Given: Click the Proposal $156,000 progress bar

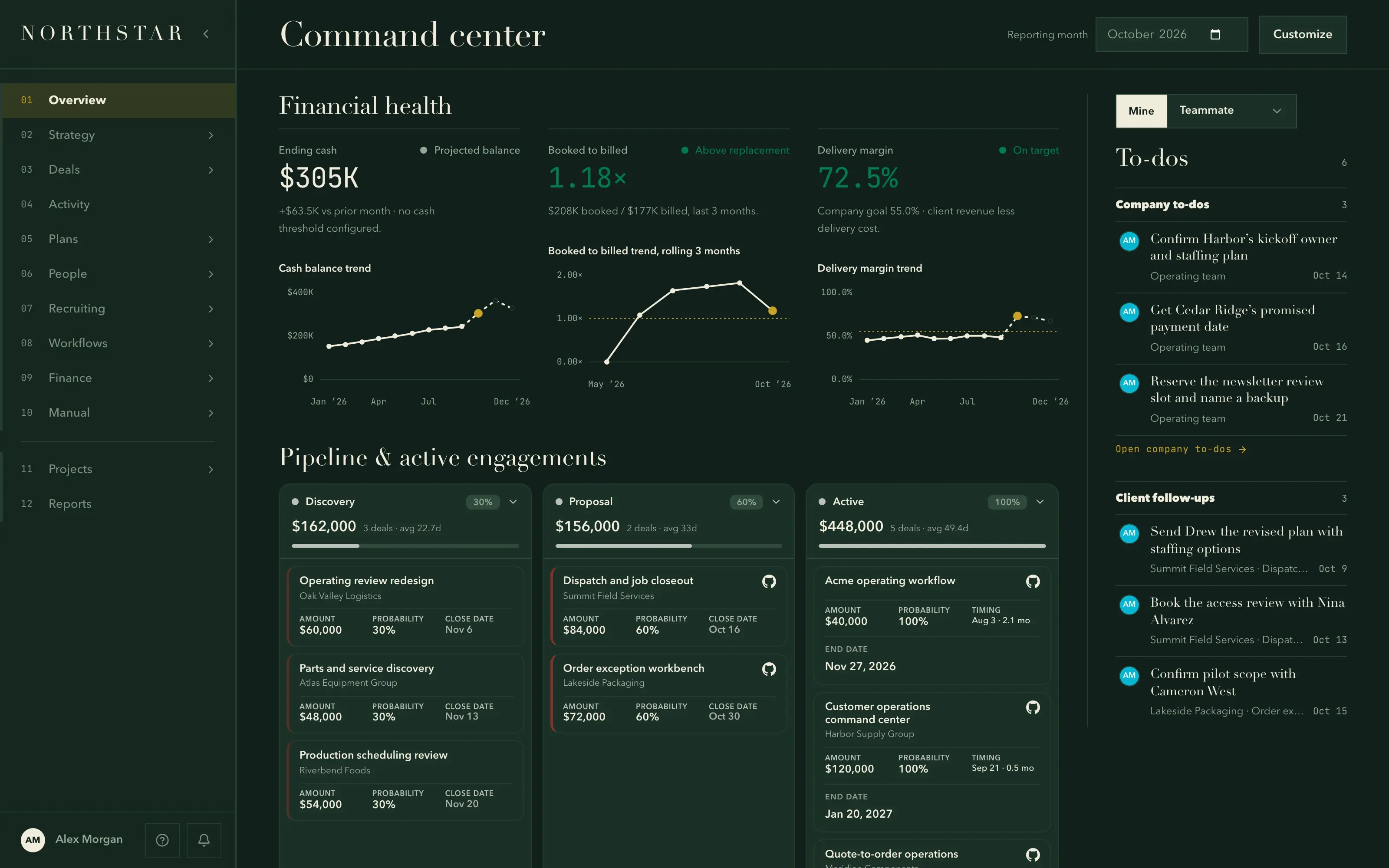Looking at the screenshot, I should click(x=668, y=546).
